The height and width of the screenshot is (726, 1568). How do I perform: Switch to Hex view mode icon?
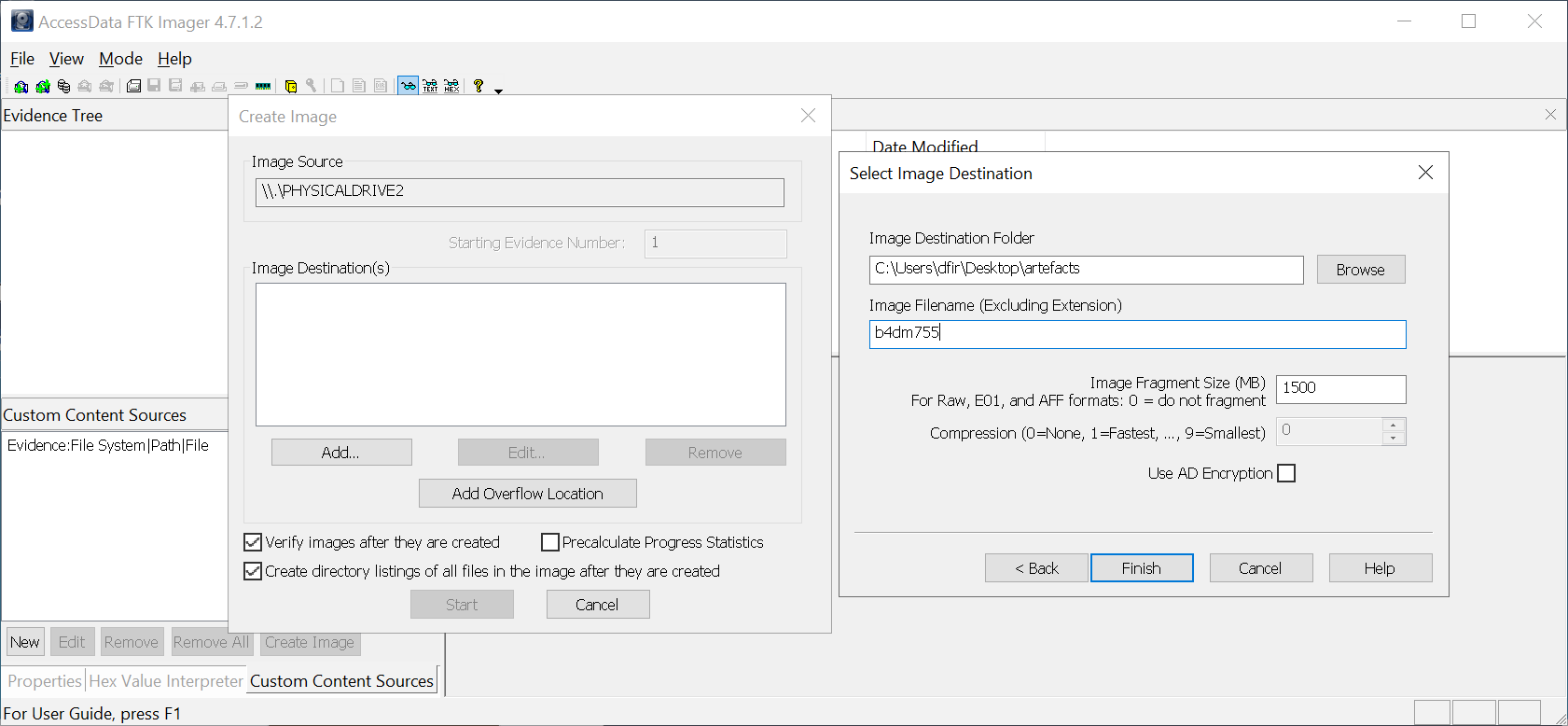(x=451, y=87)
